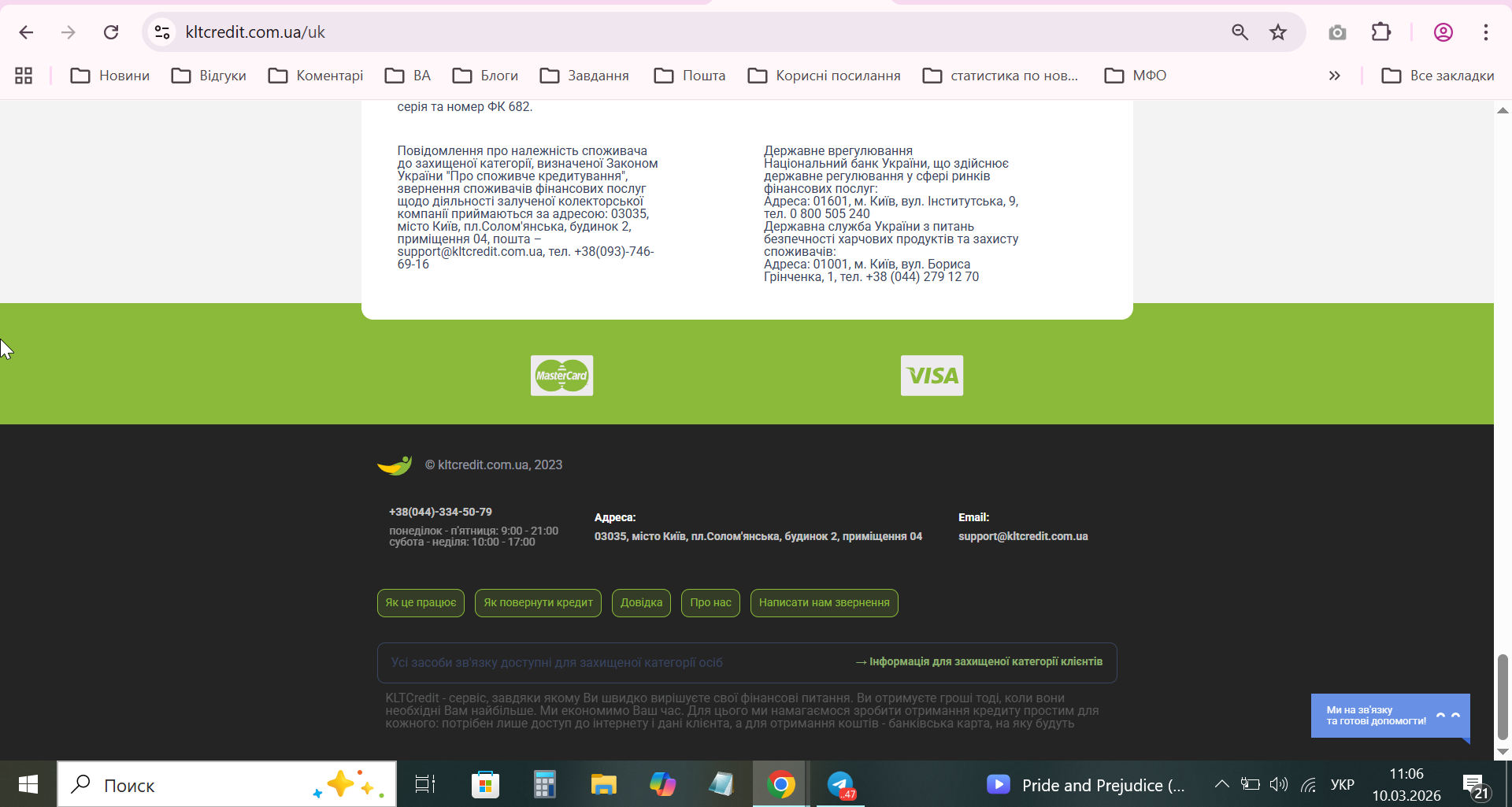
Task: Open the notepad-style app on taskbar
Action: coord(721,784)
